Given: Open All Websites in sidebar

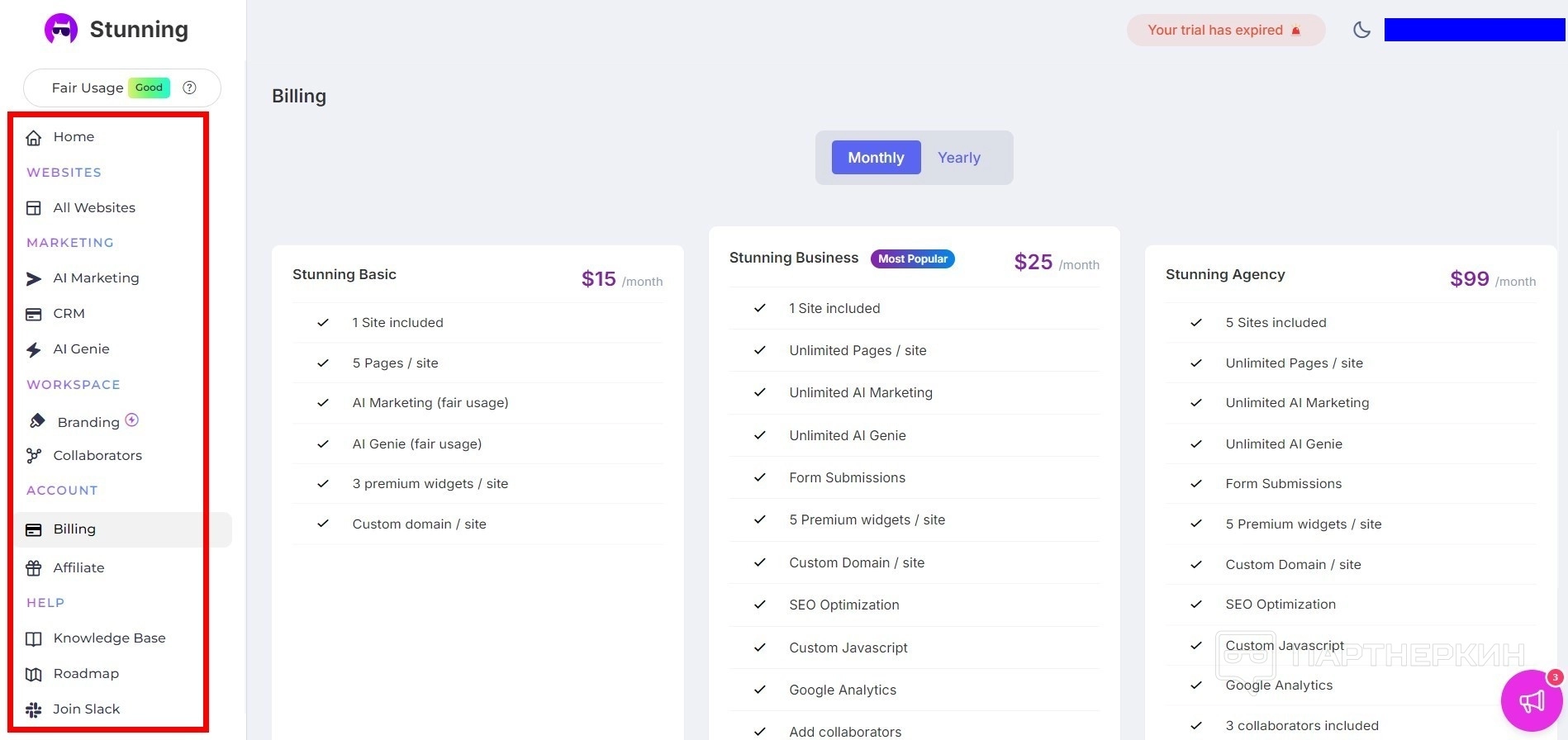Looking at the screenshot, I should click(94, 208).
